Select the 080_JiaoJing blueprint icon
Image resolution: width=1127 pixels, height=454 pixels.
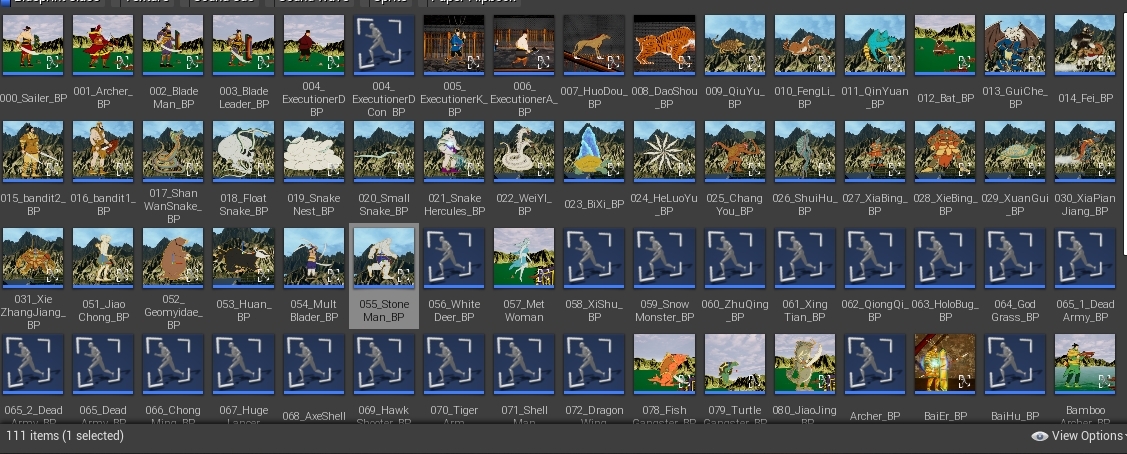[x=804, y=363]
